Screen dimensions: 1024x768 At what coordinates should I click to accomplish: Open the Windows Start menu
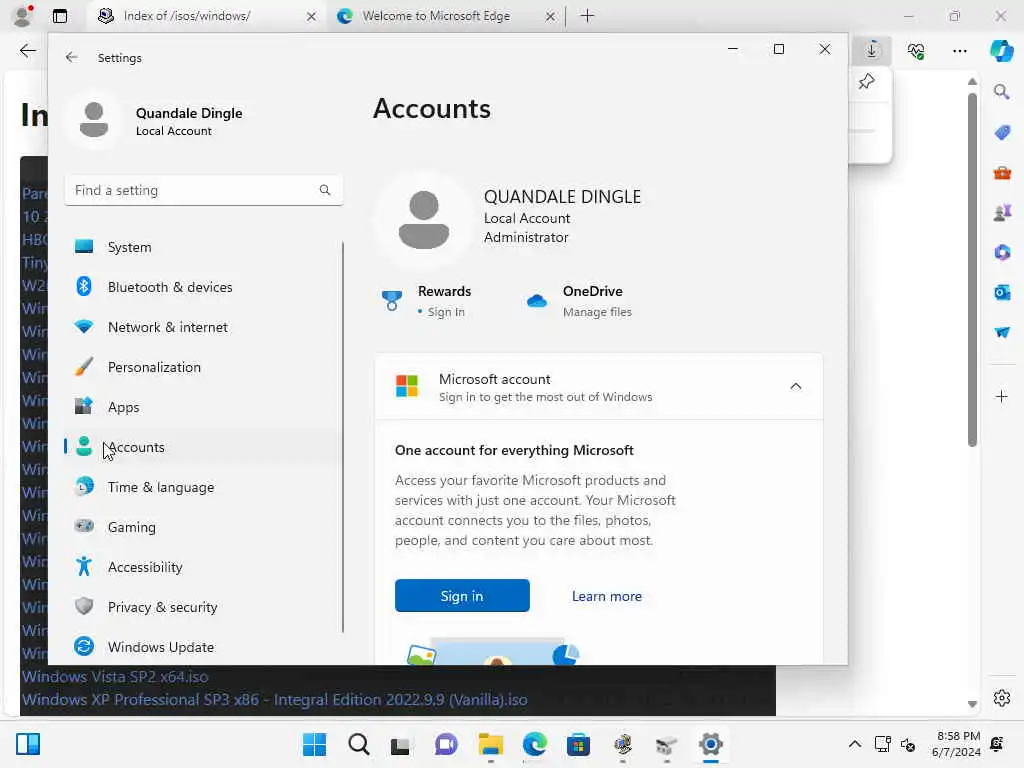314,744
